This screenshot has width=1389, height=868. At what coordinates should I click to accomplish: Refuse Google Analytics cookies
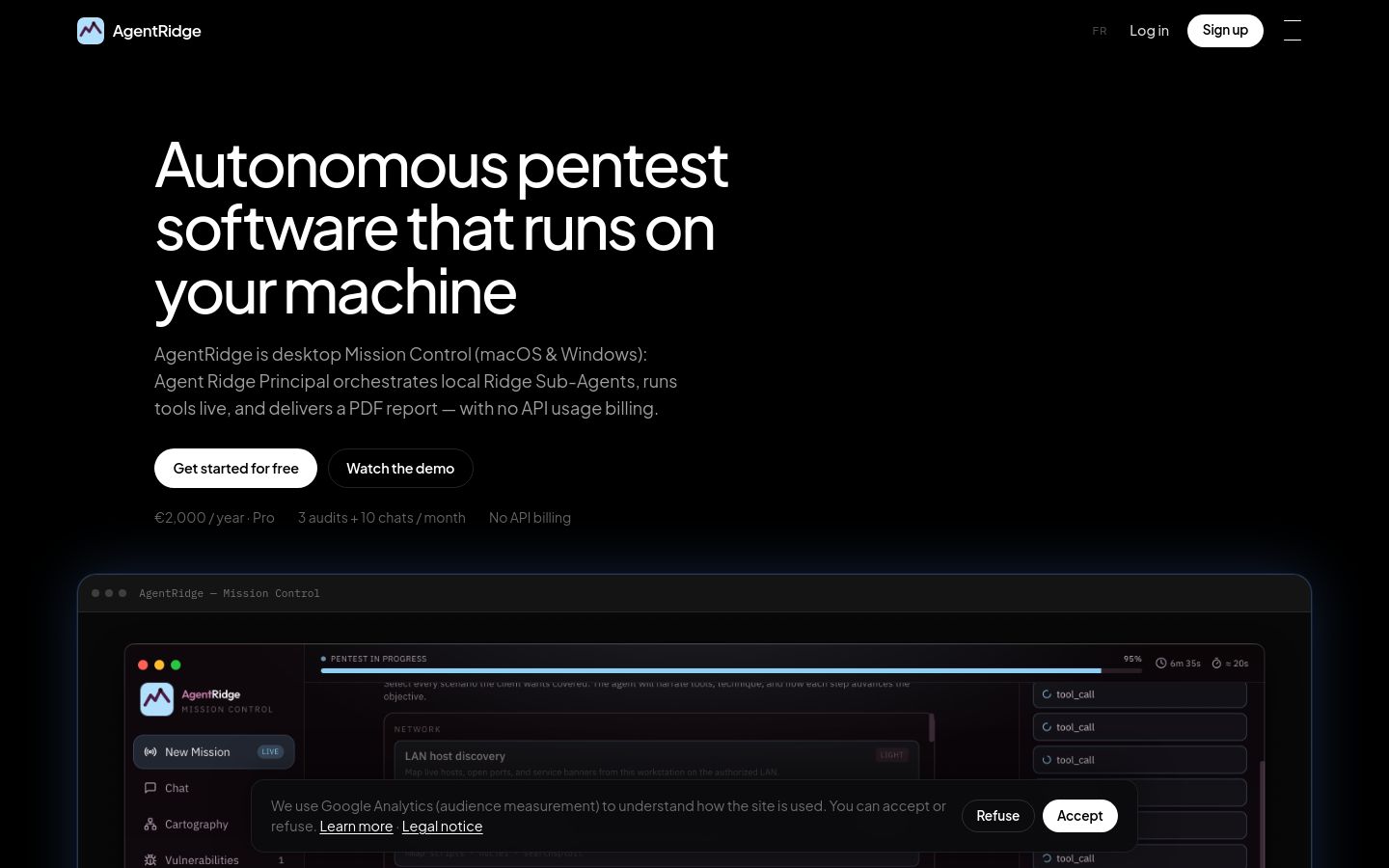pyautogui.click(x=997, y=816)
